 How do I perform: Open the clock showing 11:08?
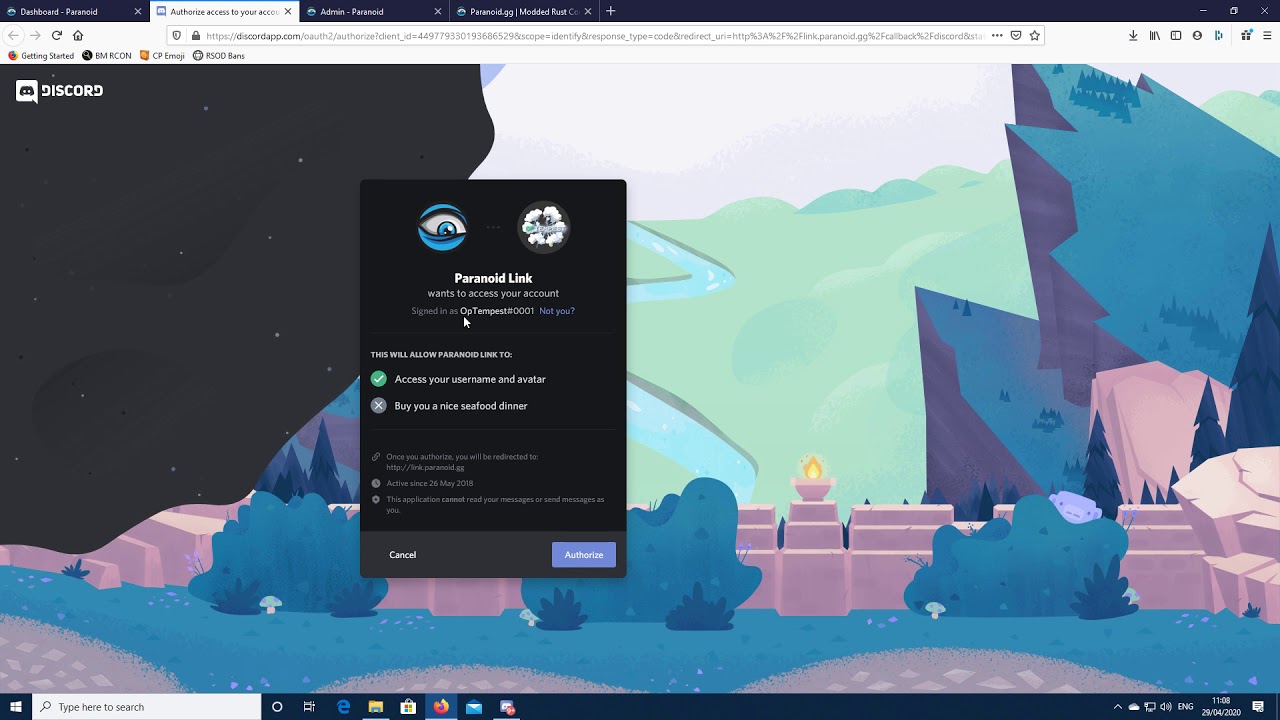click(x=1221, y=707)
